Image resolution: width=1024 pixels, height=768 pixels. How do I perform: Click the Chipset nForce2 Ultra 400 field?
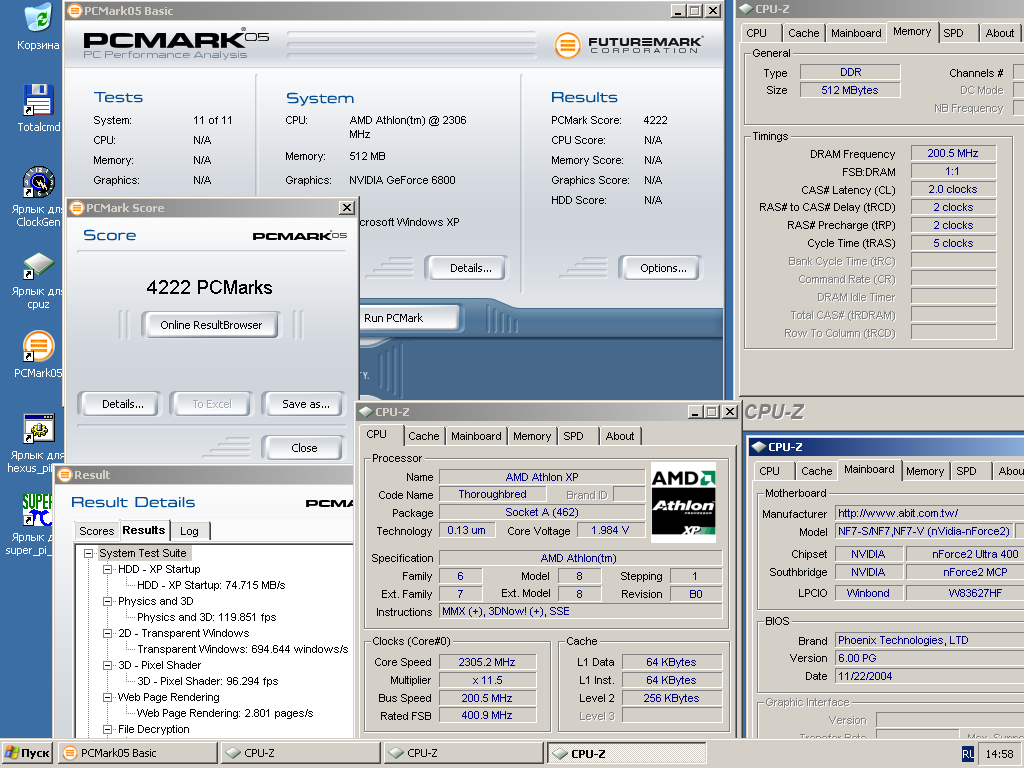coord(967,554)
